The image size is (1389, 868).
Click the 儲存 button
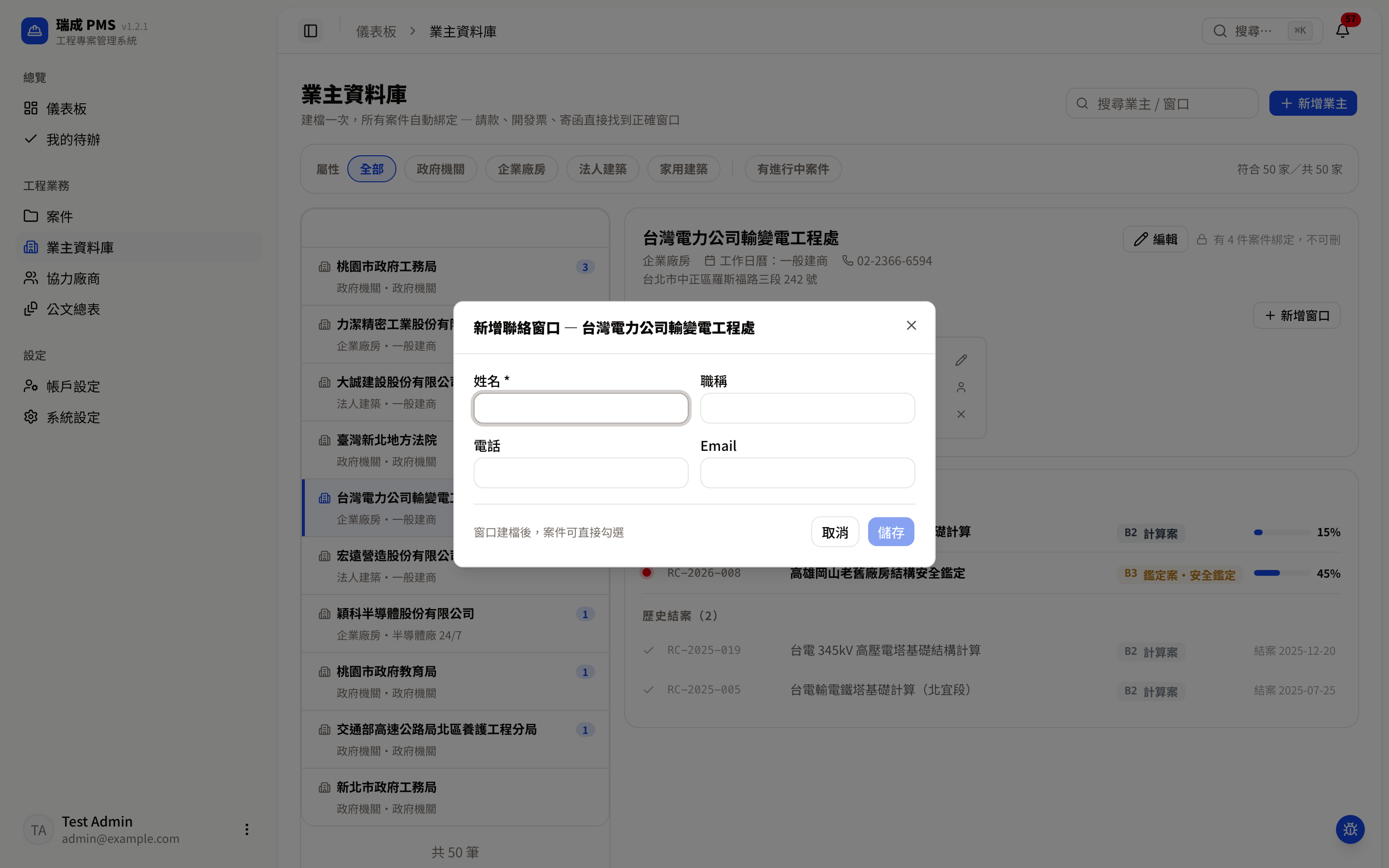[x=891, y=532]
